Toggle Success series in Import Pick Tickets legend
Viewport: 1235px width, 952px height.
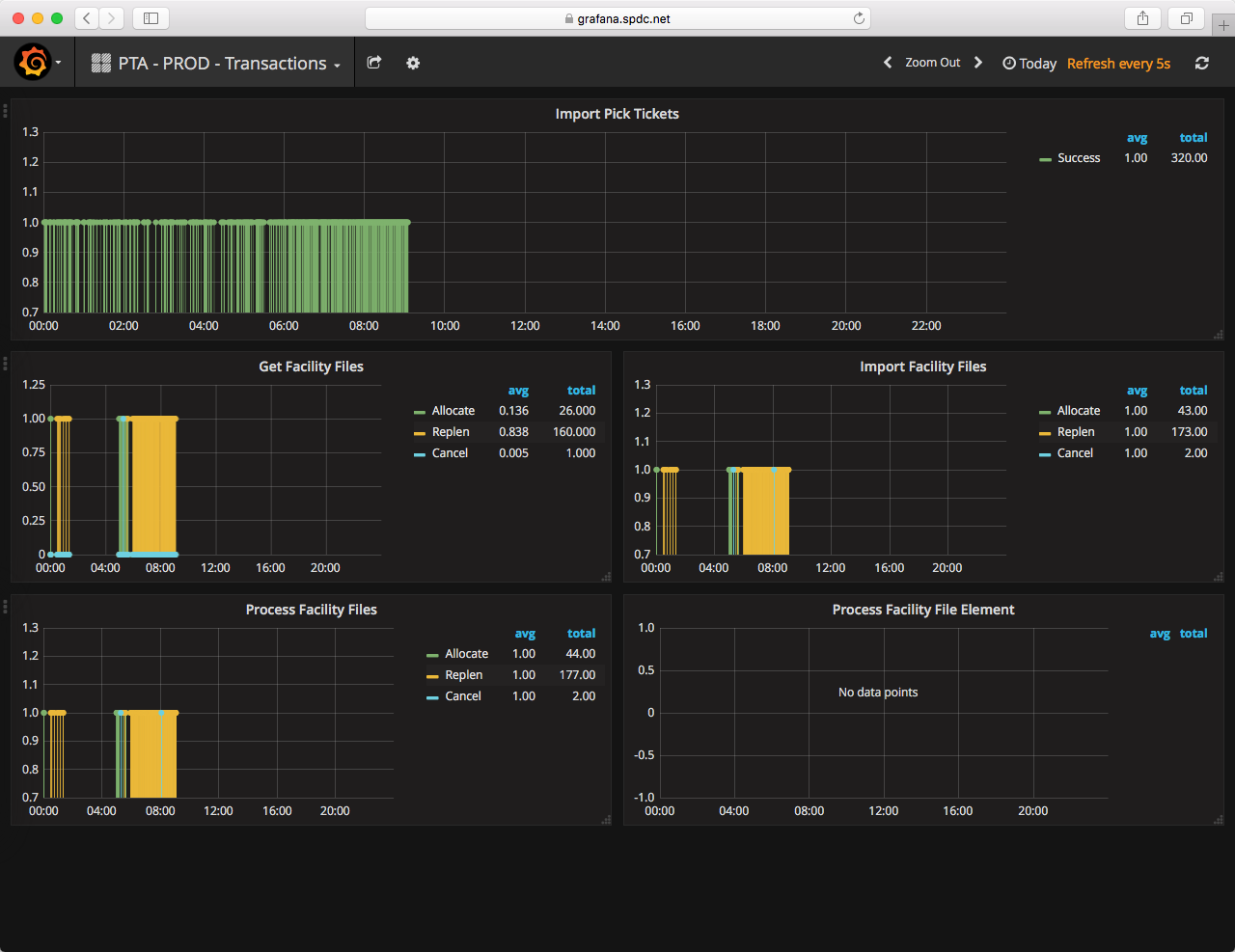1078,158
